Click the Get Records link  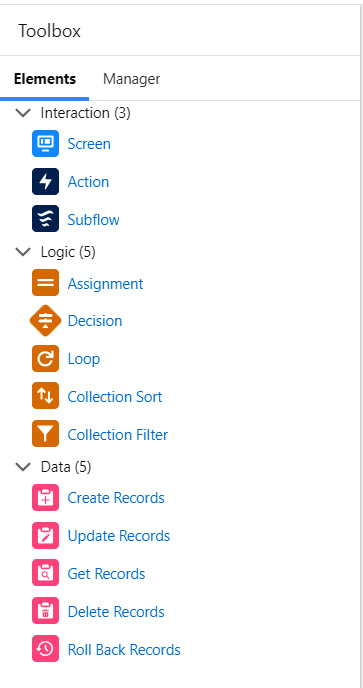pyautogui.click(x=106, y=573)
